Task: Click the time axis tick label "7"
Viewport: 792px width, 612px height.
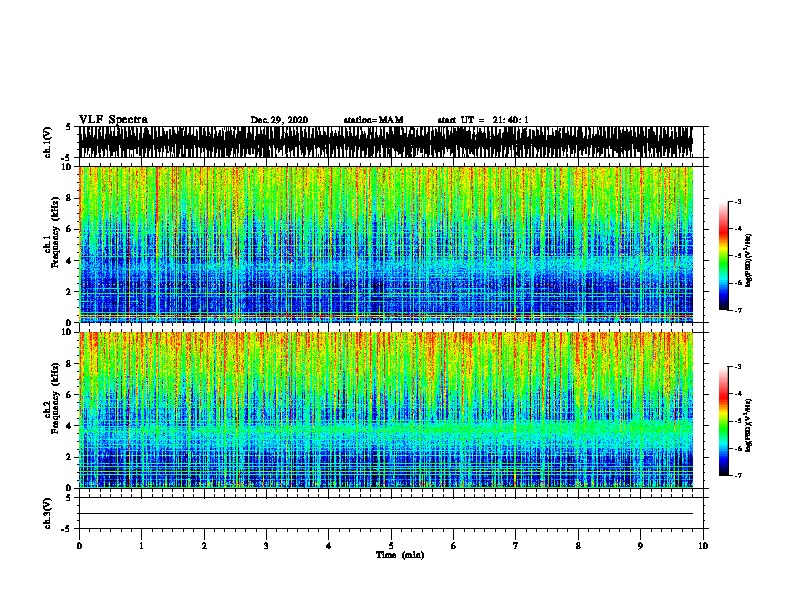Action: pos(516,546)
